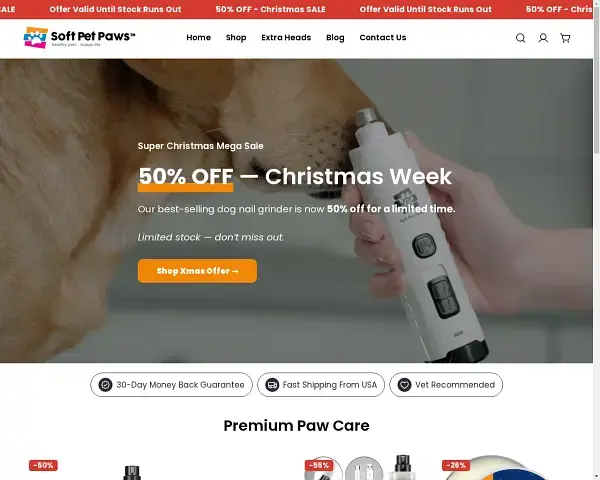Click the 30-Day Money Back Guarantee pill
600x480 pixels.
171,385
